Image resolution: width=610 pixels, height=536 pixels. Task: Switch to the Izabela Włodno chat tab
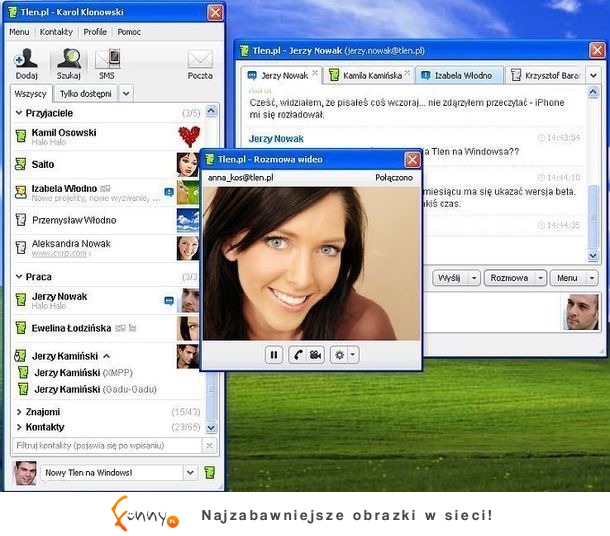coord(459,75)
